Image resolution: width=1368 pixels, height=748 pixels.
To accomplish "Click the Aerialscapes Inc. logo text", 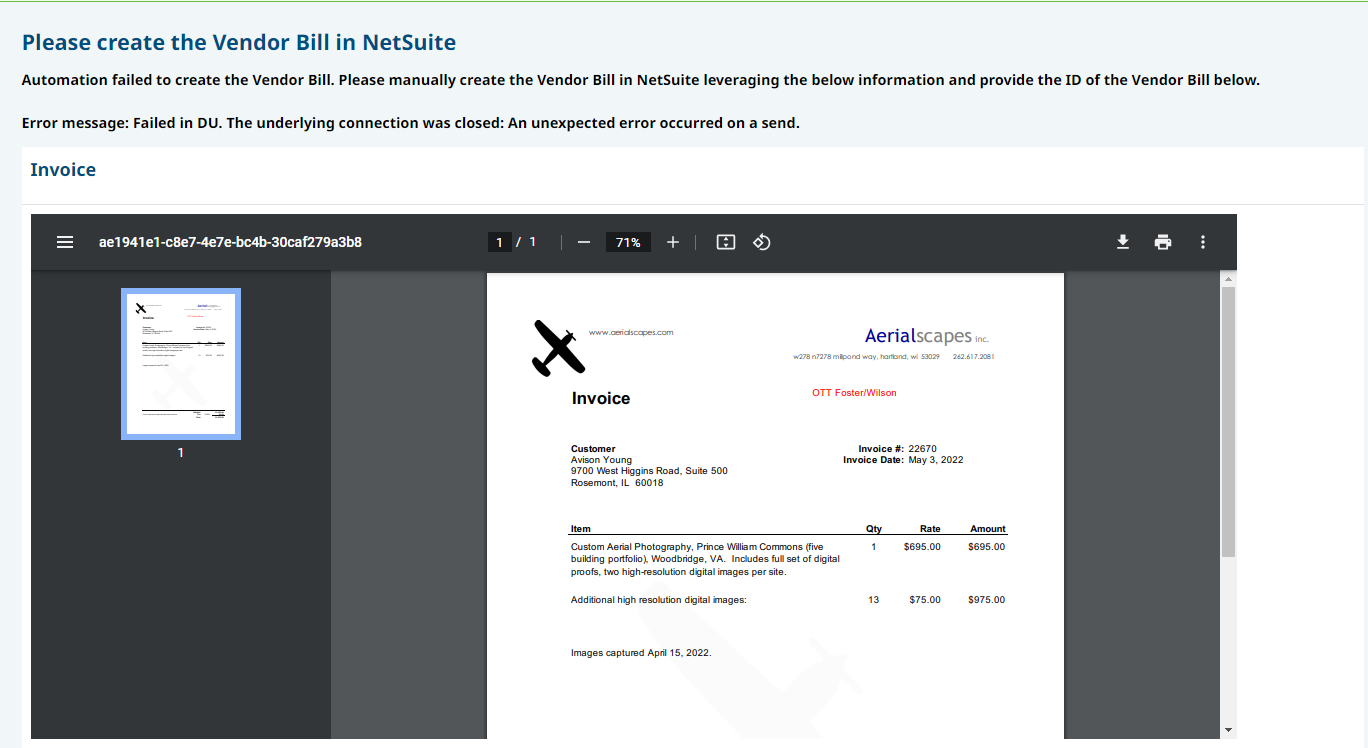I will point(926,336).
